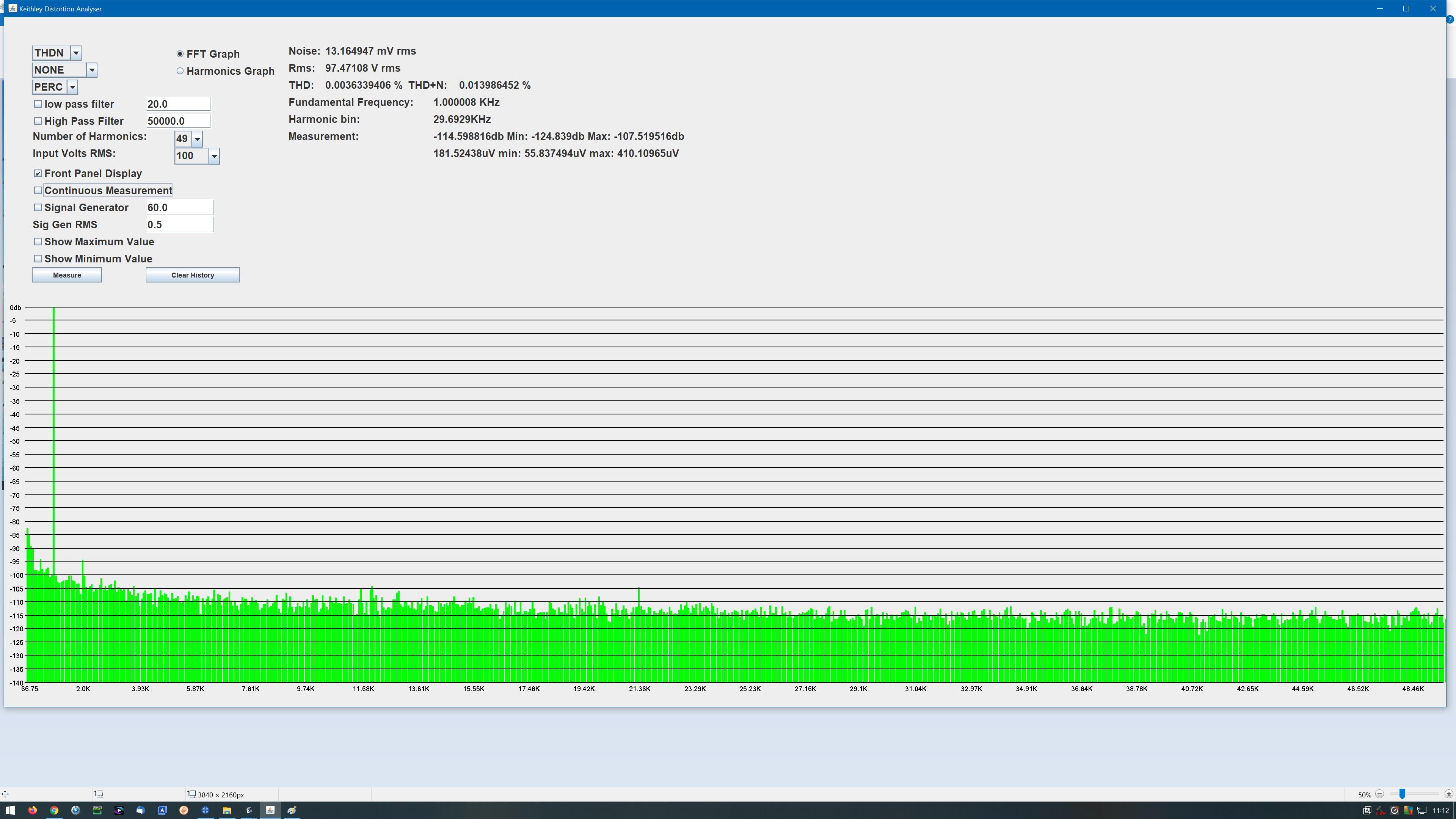Toggle the Continuous Measurement checkbox
1456x819 pixels.
tap(38, 190)
